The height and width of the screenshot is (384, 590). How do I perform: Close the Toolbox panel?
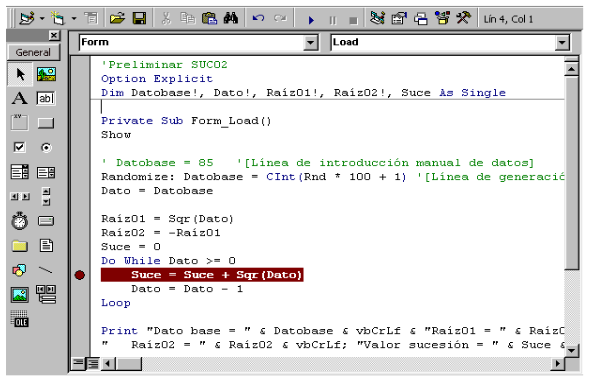pyautogui.click(x=54, y=36)
